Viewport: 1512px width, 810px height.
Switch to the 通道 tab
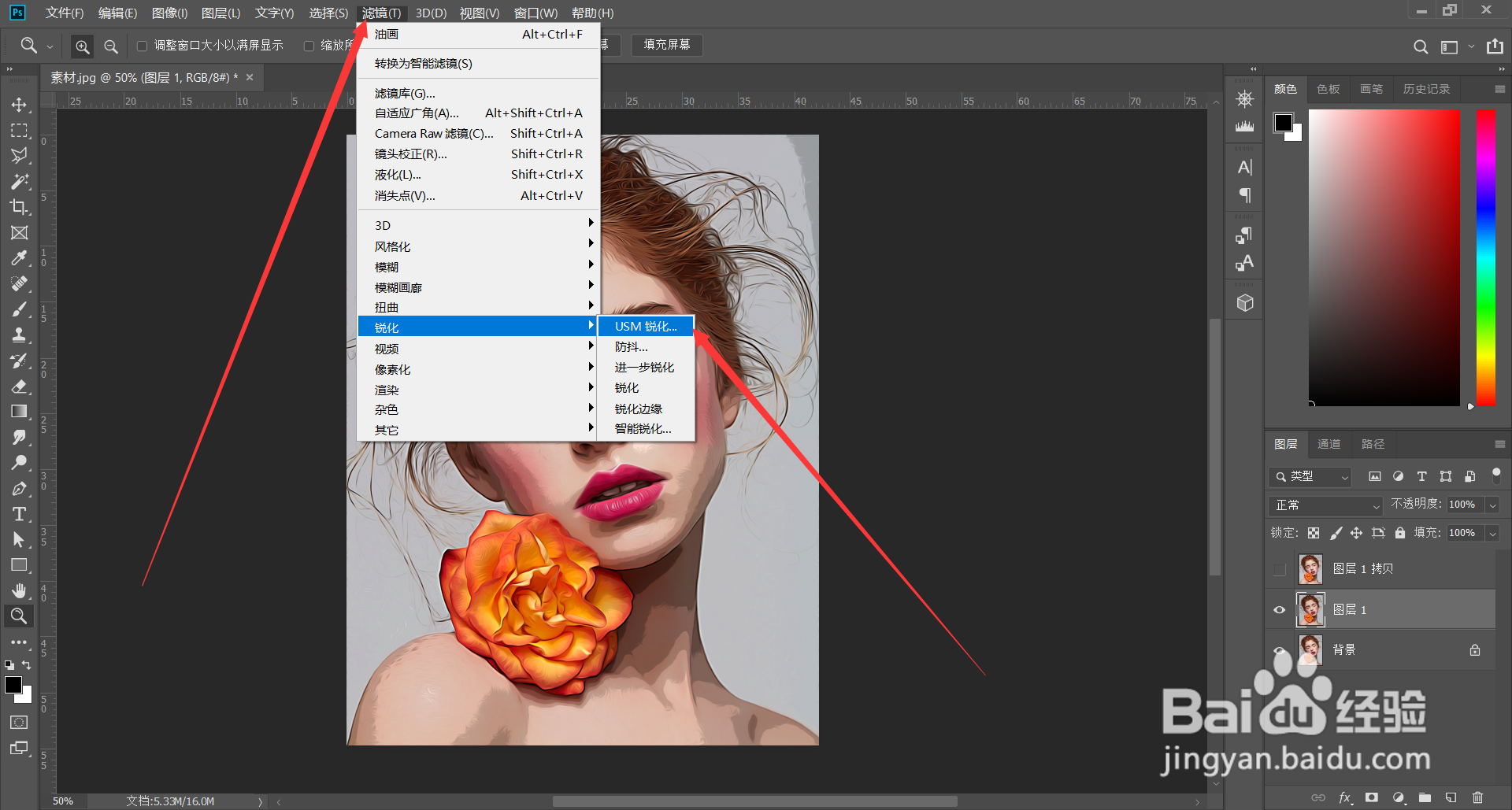click(x=1329, y=444)
